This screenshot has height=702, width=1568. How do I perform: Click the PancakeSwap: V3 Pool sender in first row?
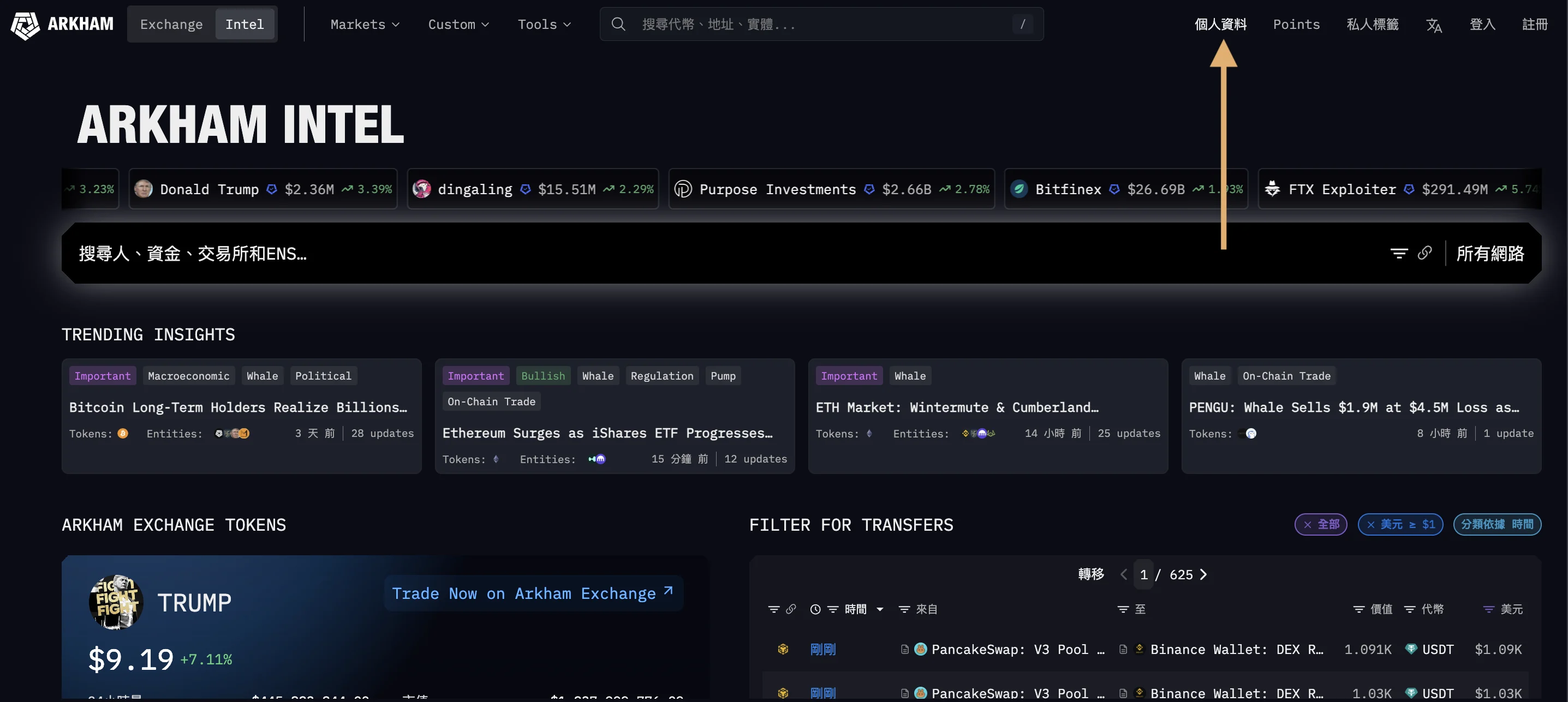click(x=1018, y=649)
